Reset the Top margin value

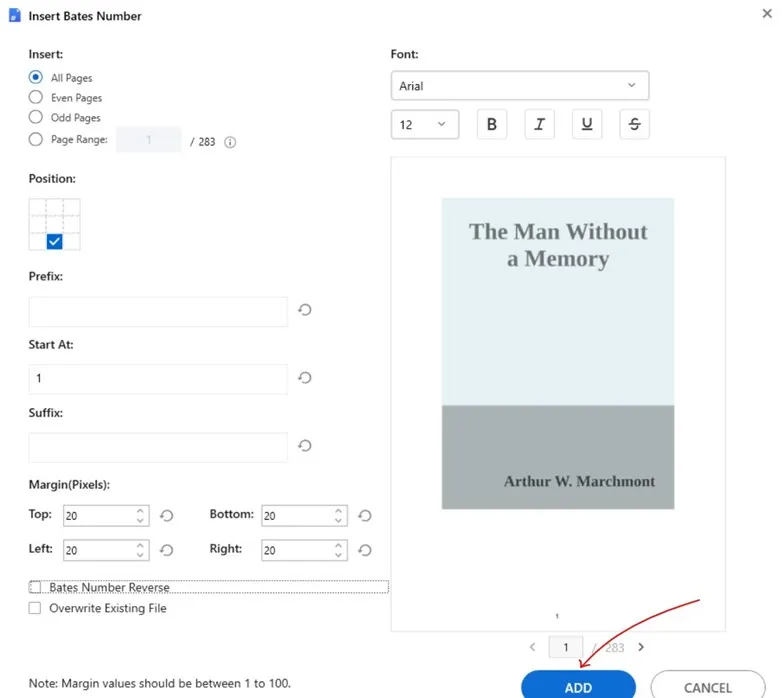click(x=167, y=516)
